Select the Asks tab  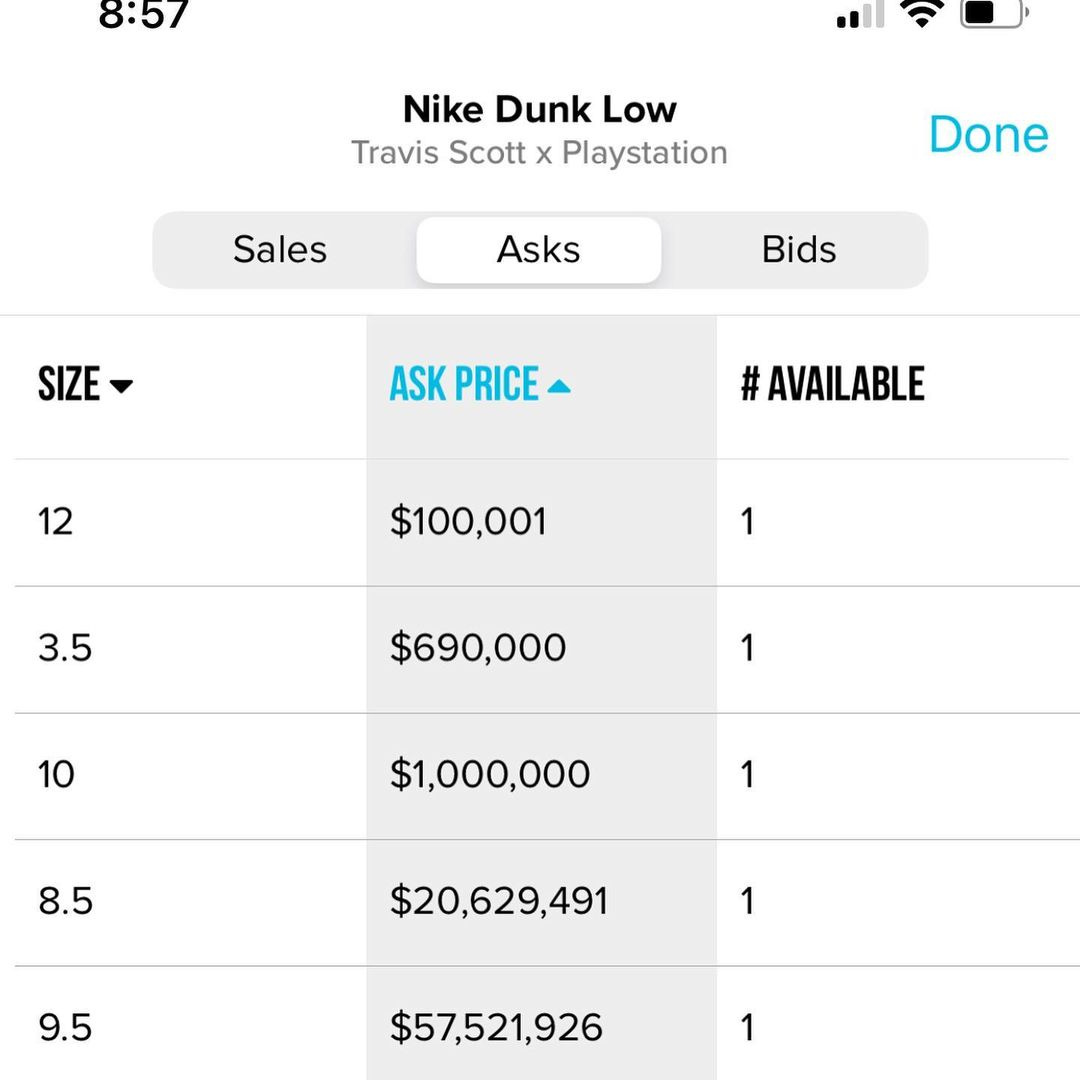(x=539, y=249)
